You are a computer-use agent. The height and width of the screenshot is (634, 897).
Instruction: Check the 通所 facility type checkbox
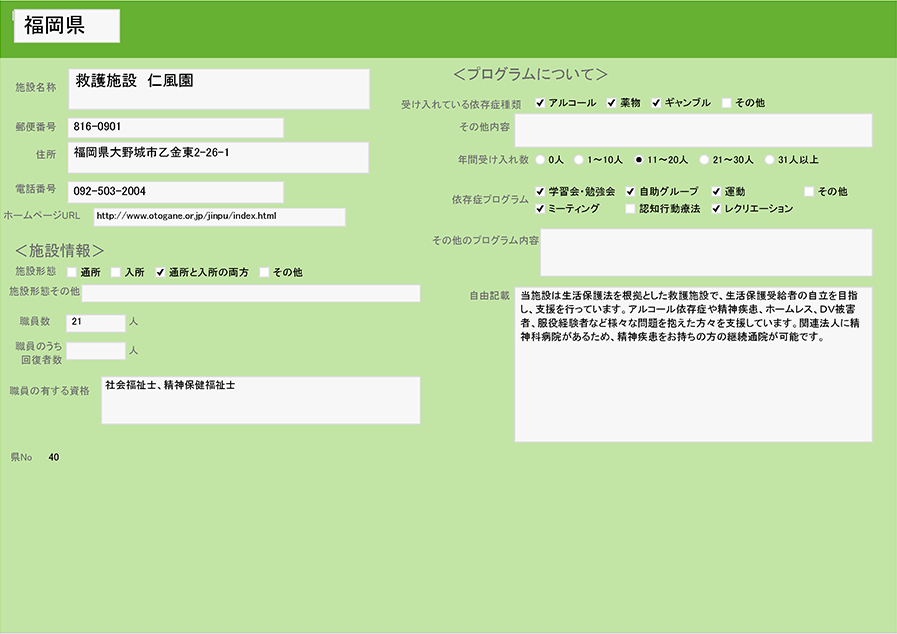72,272
